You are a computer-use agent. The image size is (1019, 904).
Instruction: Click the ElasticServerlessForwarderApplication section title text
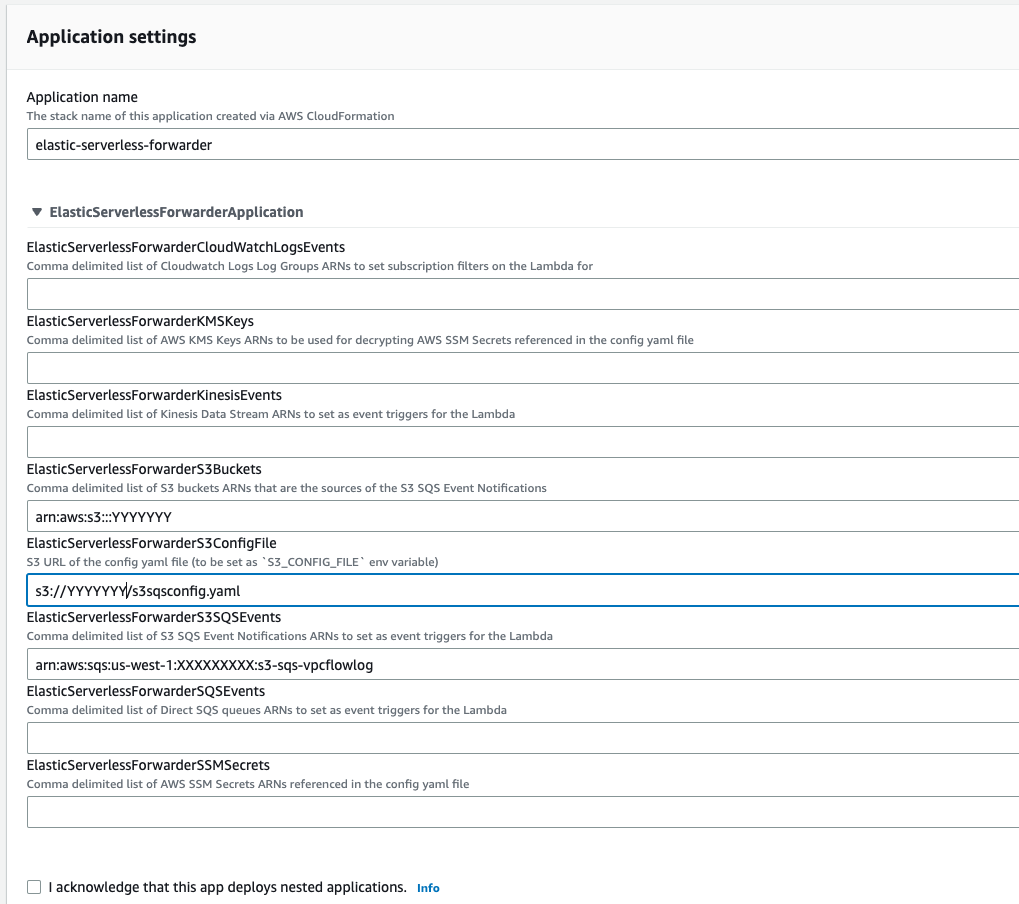pyautogui.click(x=176, y=212)
